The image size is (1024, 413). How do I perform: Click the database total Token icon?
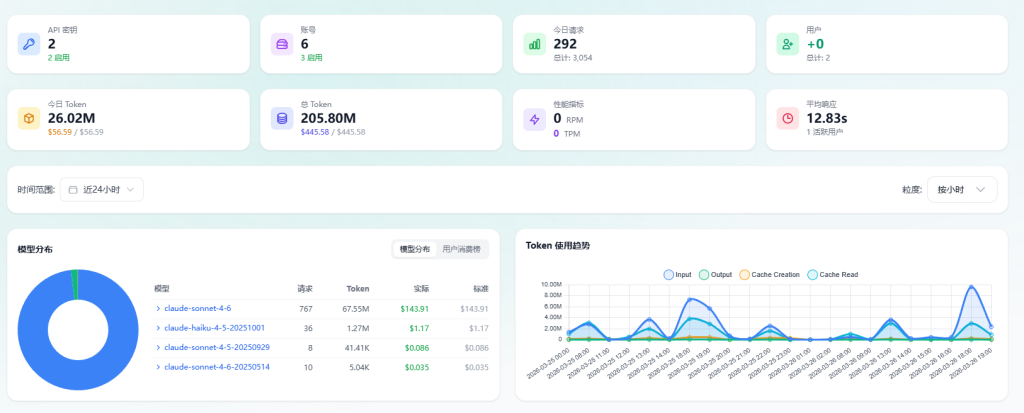tap(282, 119)
